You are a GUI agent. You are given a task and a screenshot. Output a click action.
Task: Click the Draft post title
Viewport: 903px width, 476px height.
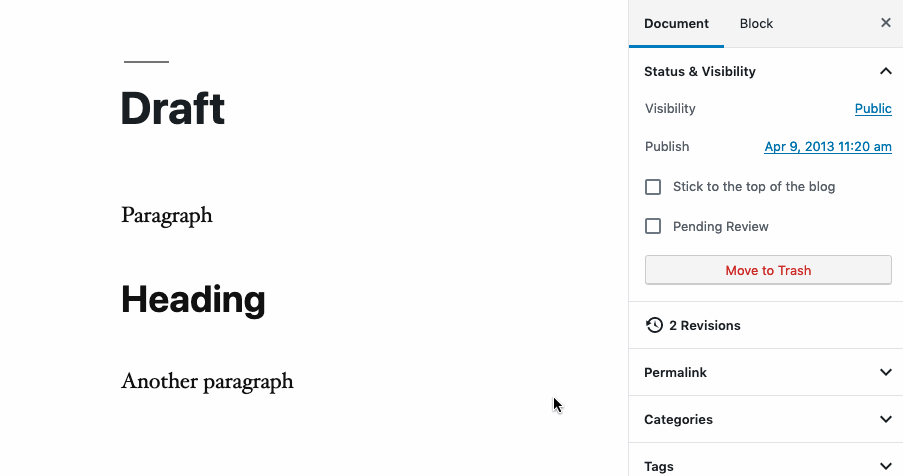173,108
